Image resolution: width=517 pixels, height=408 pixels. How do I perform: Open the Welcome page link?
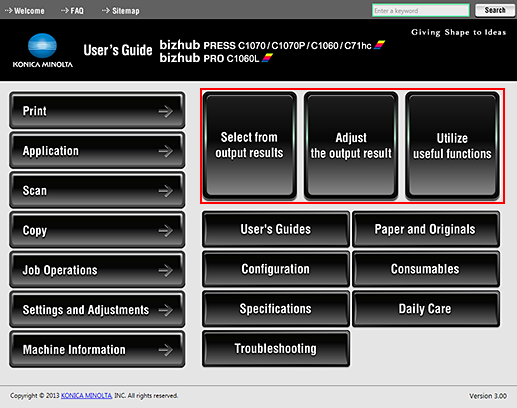(x=24, y=11)
